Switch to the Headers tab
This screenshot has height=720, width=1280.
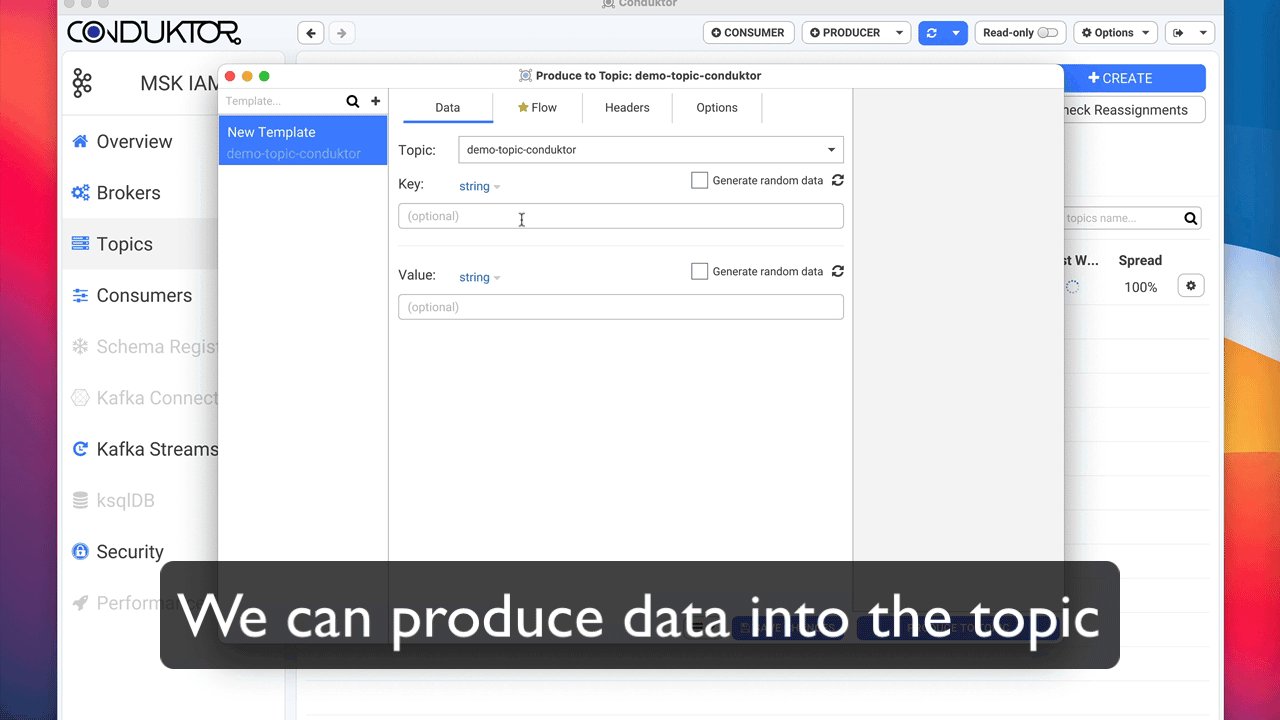point(627,108)
